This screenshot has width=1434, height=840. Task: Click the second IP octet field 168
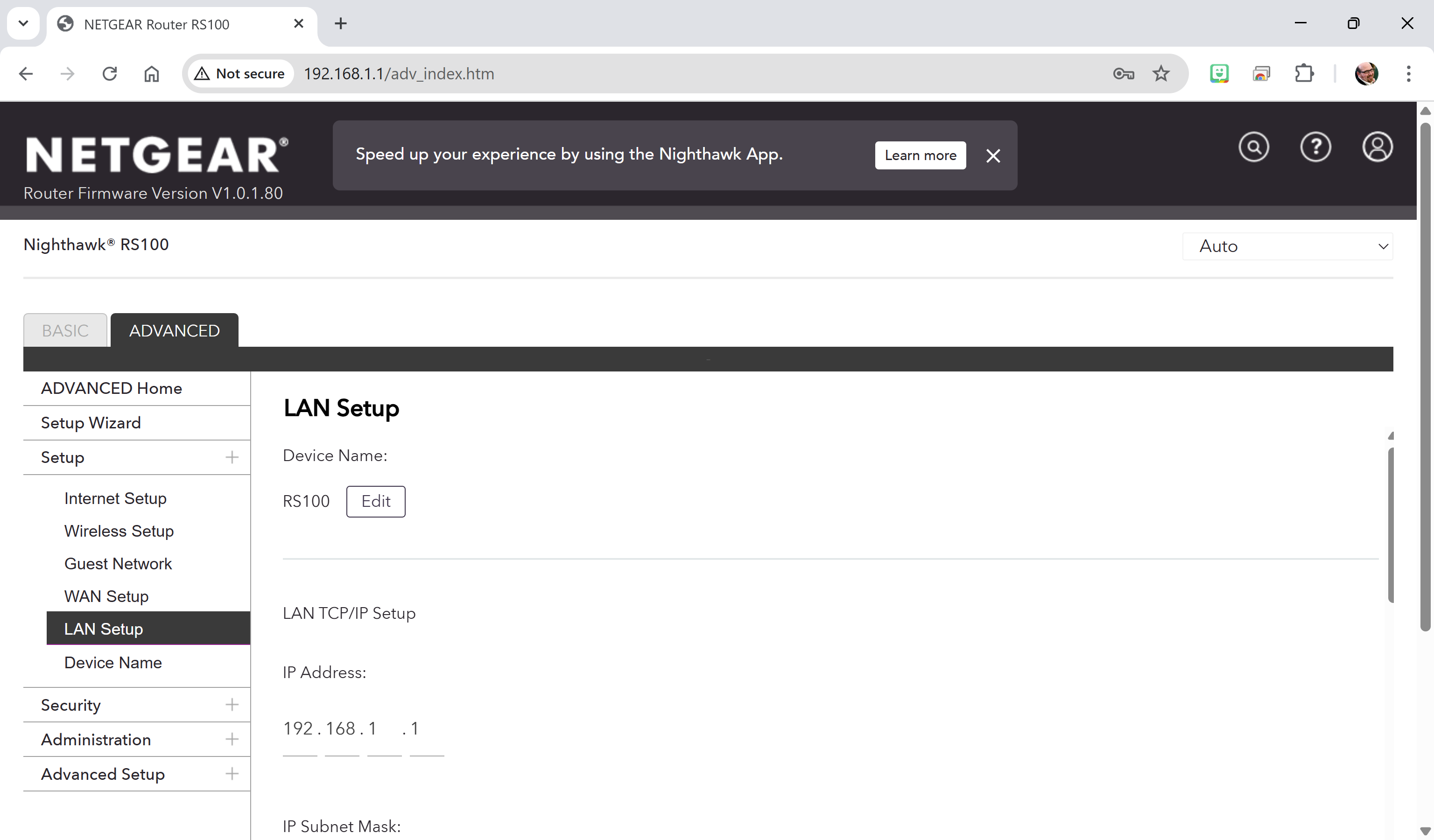tap(341, 730)
